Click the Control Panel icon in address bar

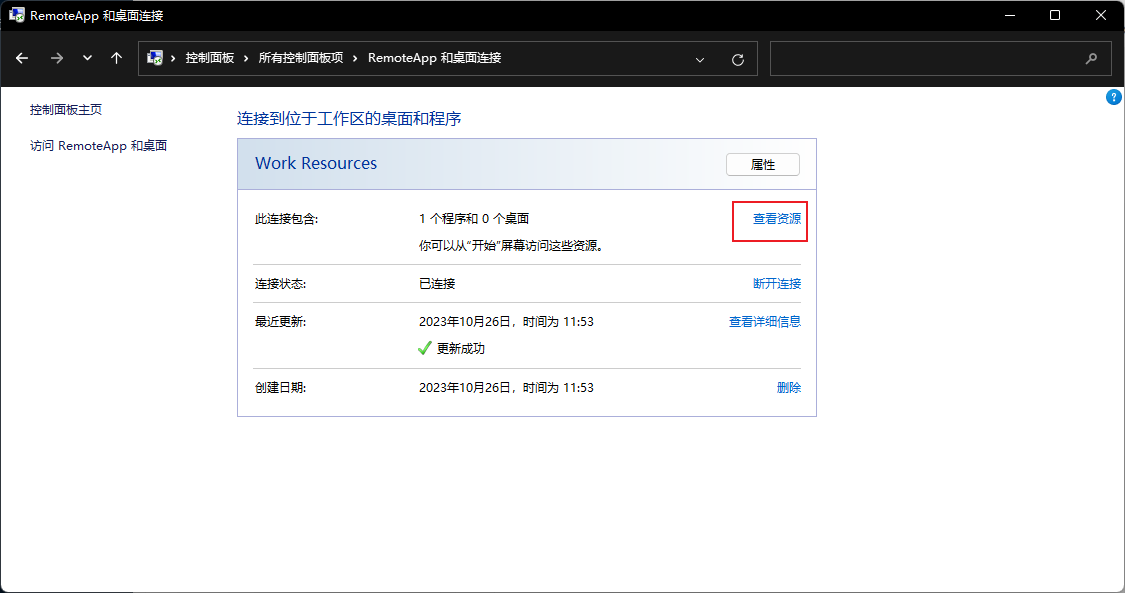click(x=154, y=58)
